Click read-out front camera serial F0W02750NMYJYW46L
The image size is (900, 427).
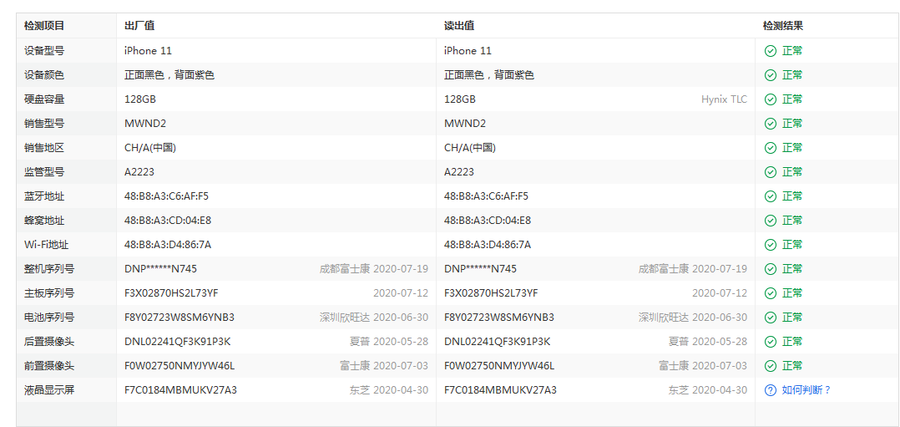pos(499,366)
